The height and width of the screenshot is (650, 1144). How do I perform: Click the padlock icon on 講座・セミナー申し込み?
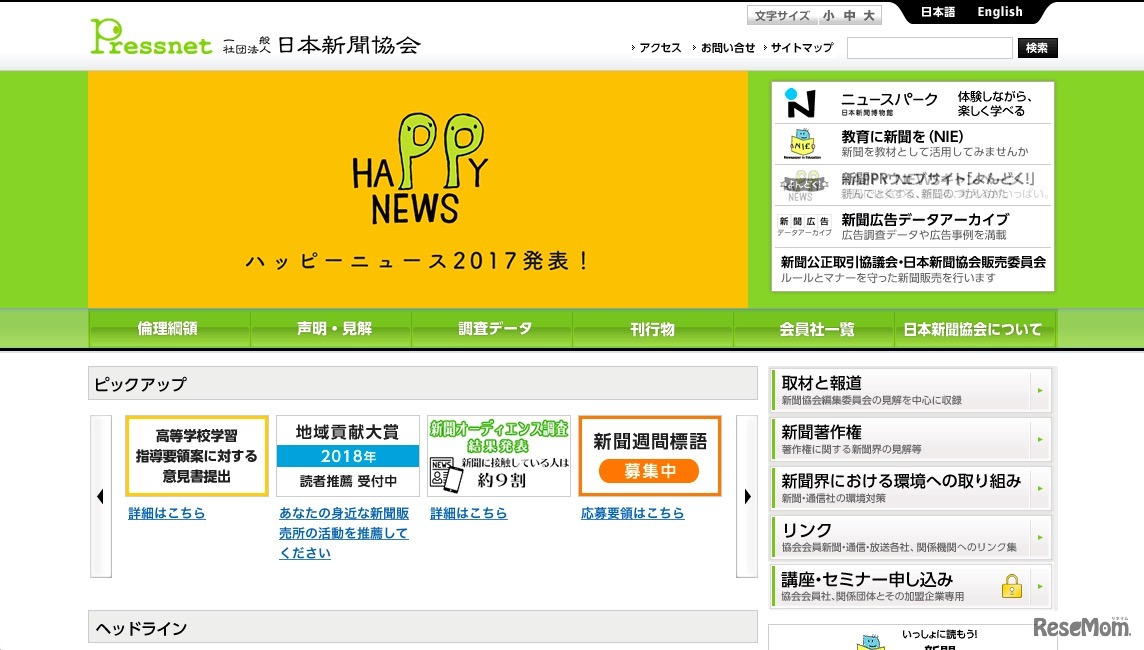(x=1011, y=586)
